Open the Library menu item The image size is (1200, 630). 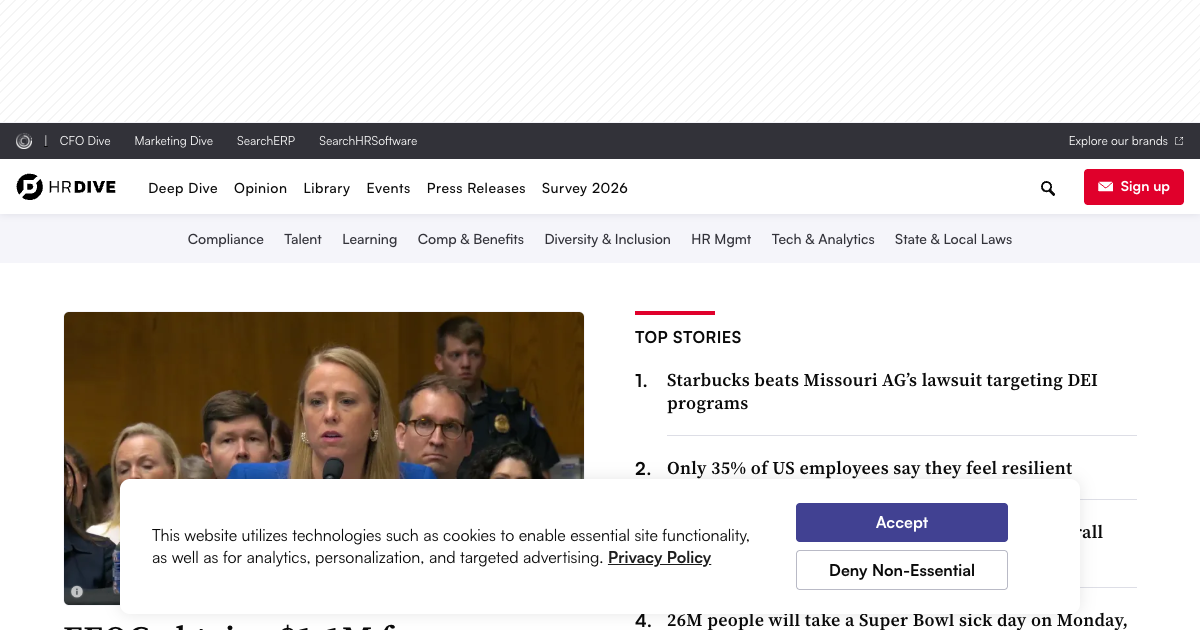(326, 188)
